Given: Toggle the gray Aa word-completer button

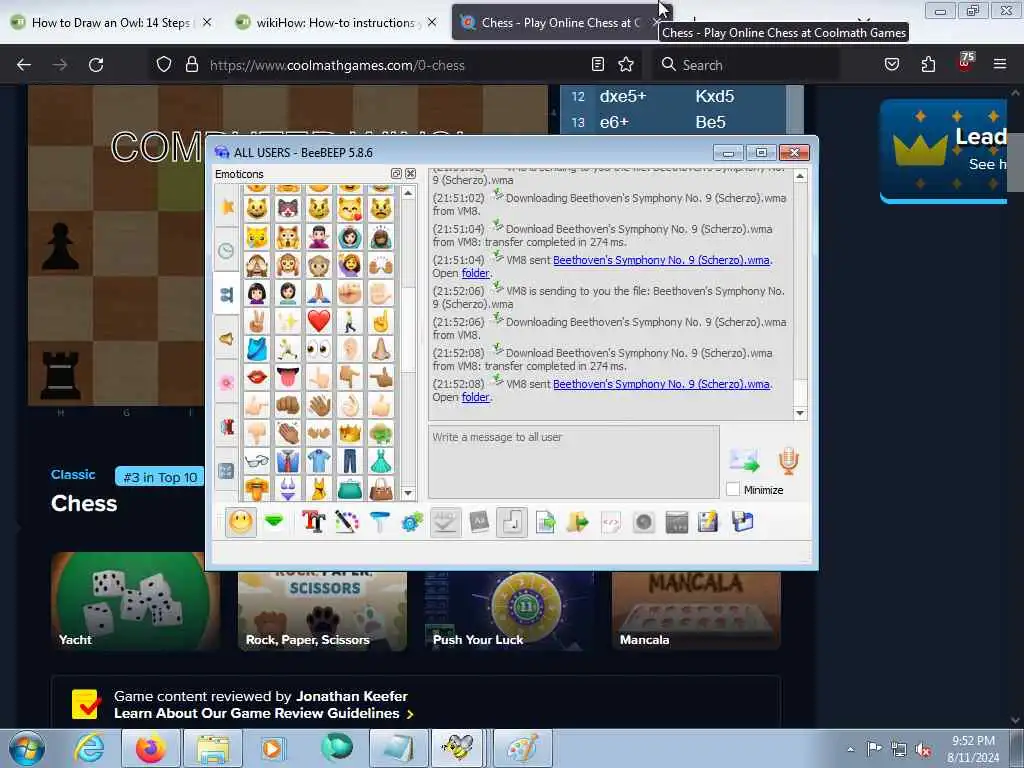Looking at the screenshot, I should click(479, 522).
